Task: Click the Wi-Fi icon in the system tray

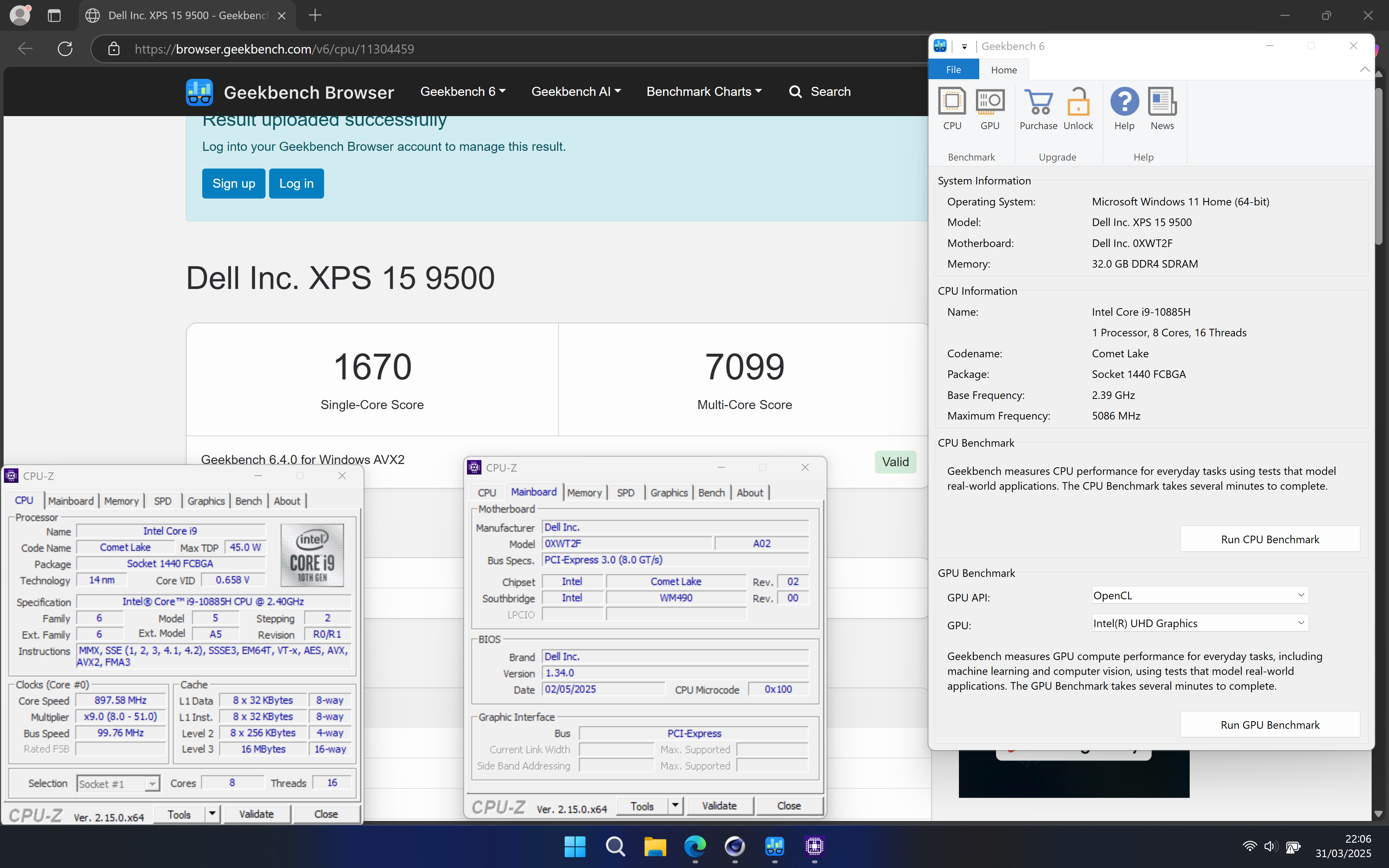Action: point(1249,846)
